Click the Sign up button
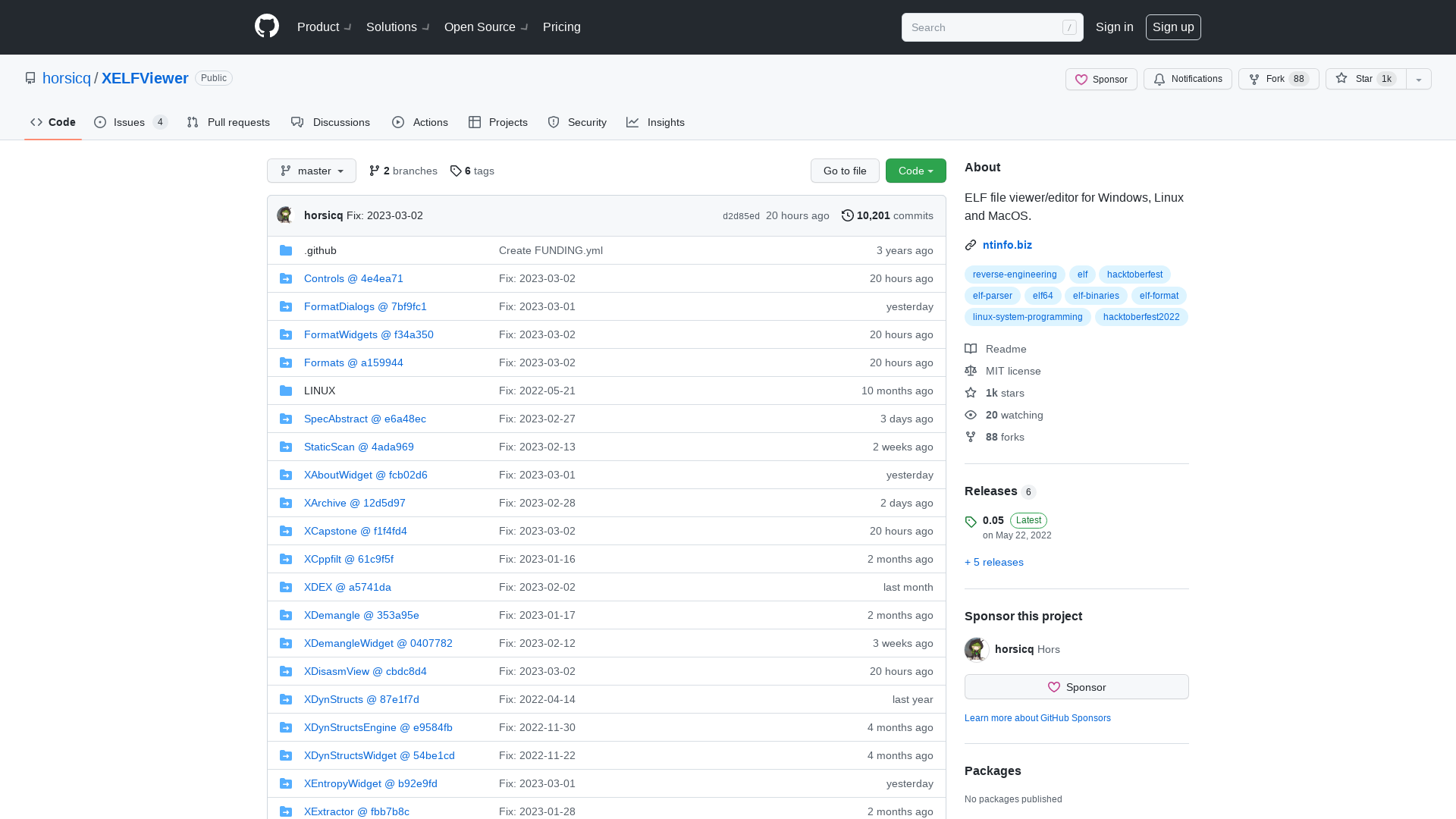The image size is (1456, 819). 1173,27
